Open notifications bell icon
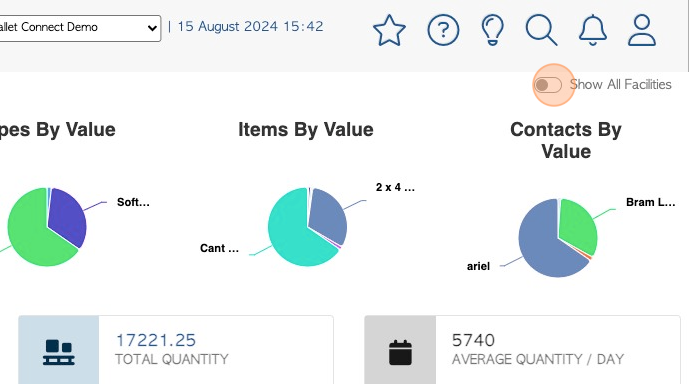The width and height of the screenshot is (689, 384). pos(593,30)
